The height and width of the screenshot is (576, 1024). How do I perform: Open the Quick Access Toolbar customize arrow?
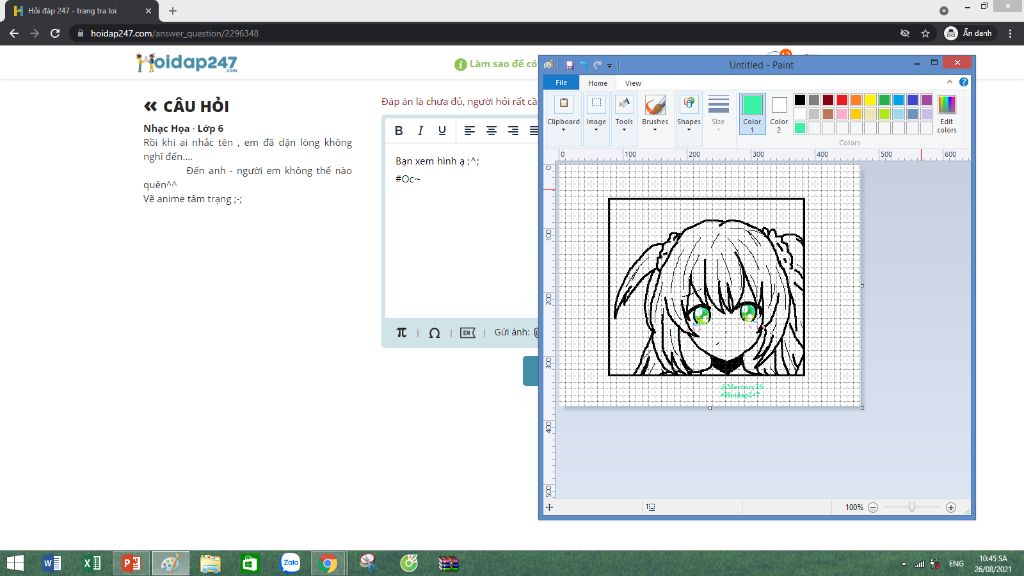tap(610, 65)
